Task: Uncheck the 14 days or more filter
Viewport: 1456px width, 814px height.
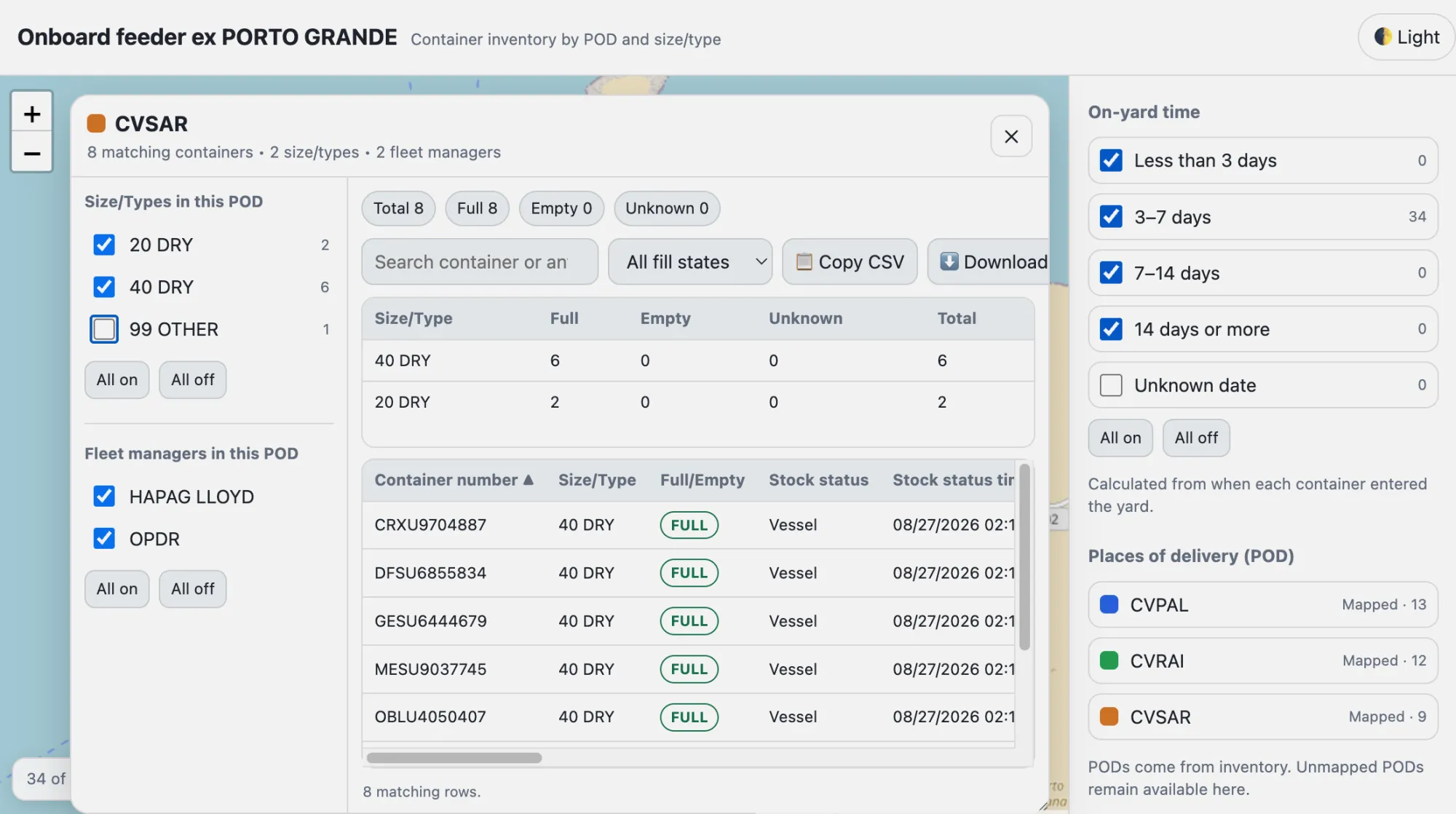Action: click(x=1111, y=329)
